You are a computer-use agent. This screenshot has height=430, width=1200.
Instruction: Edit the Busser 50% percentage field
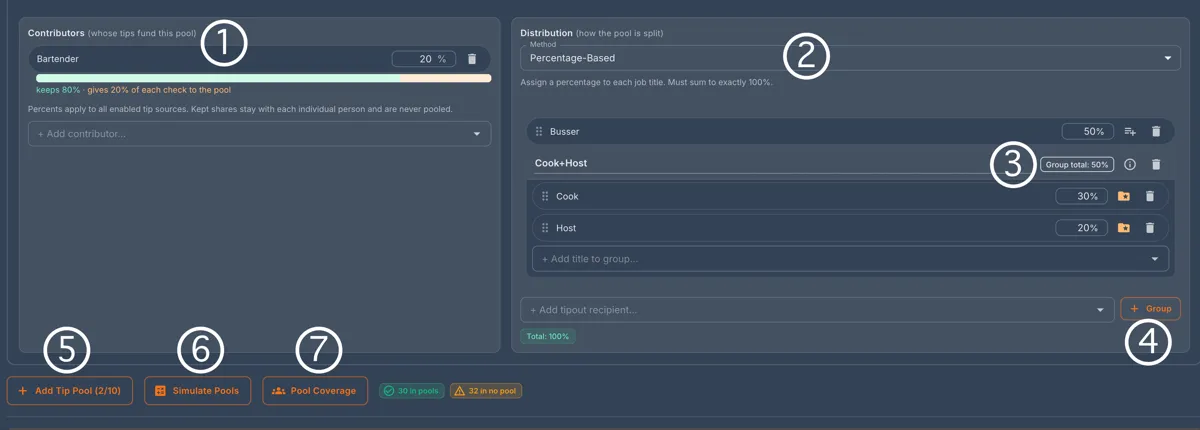1087,131
